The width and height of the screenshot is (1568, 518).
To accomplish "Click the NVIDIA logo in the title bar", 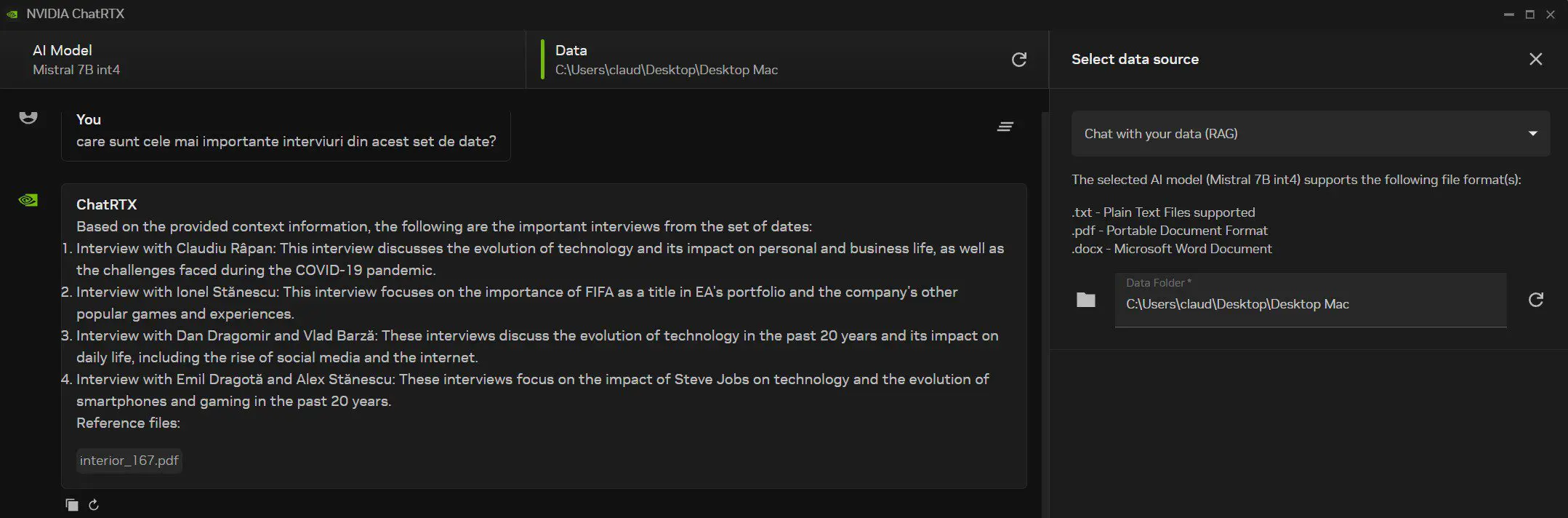I will coord(12,15).
